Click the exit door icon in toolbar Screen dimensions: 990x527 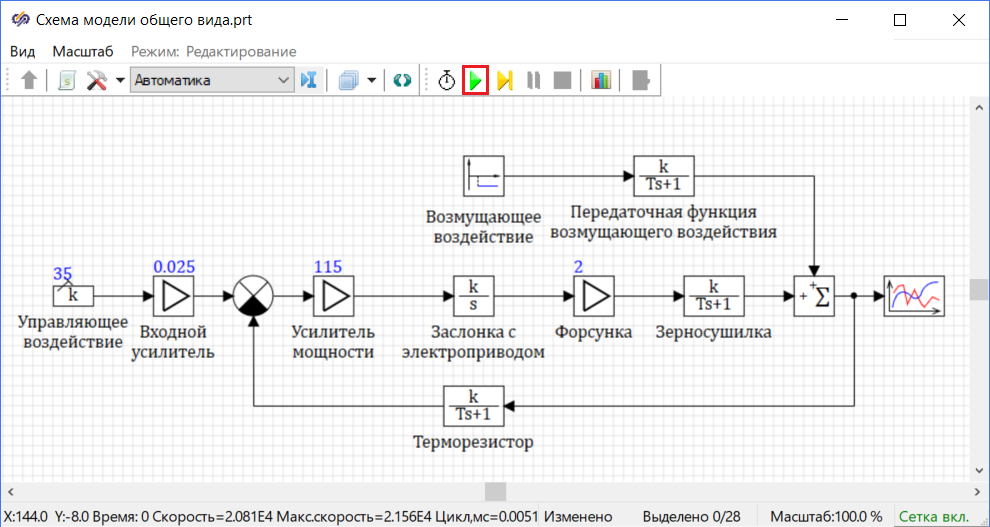click(x=641, y=80)
